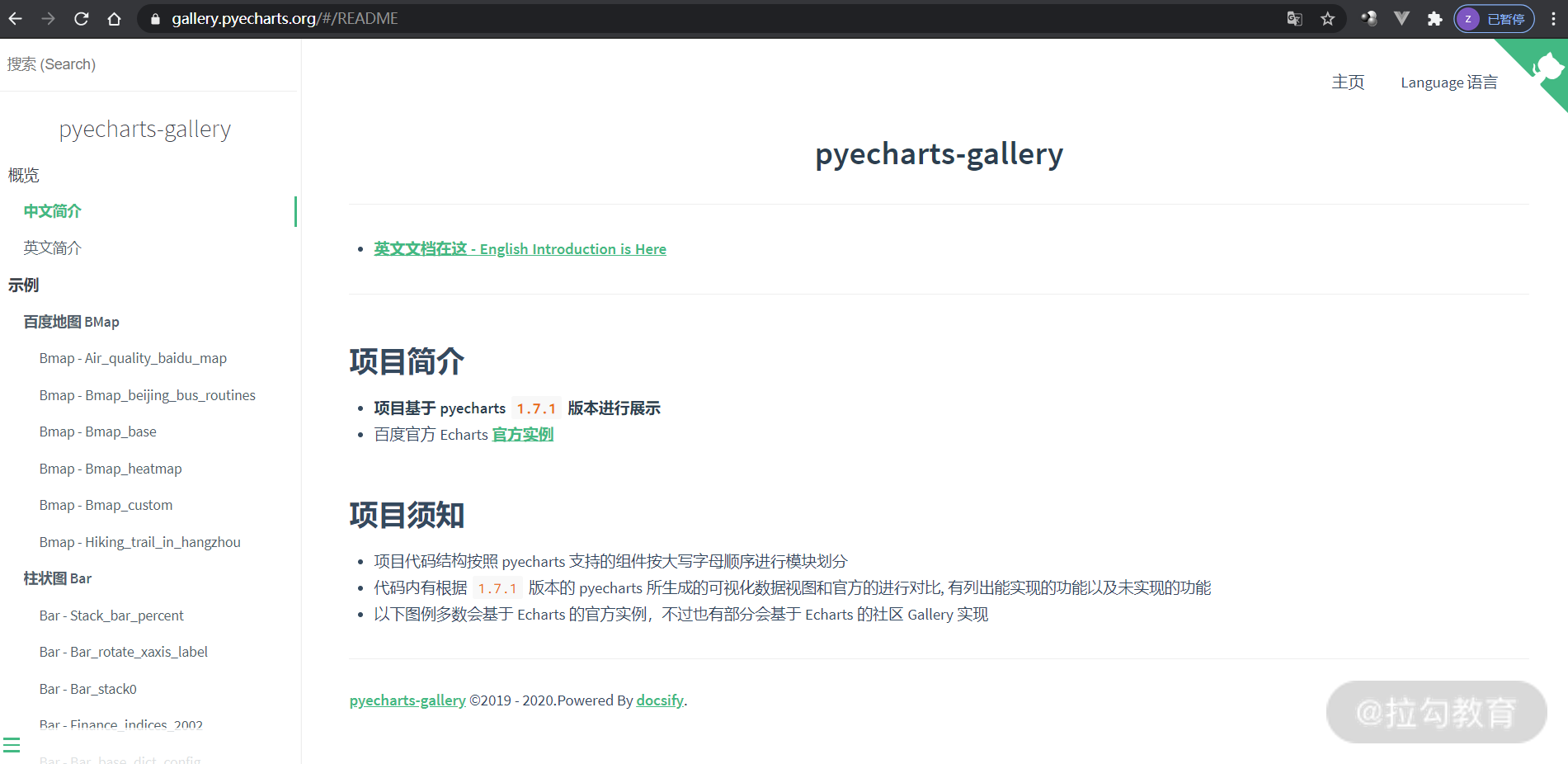Screen dimensions: 1568x764
Task: Open Bmap - Bmap_beijing_bus_routines example
Action: tap(148, 395)
